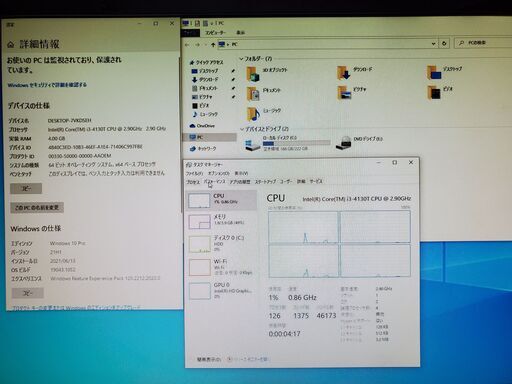This screenshot has width=512, height=384.
Task: Open the address bar history dropdown
Action: (x=433, y=44)
